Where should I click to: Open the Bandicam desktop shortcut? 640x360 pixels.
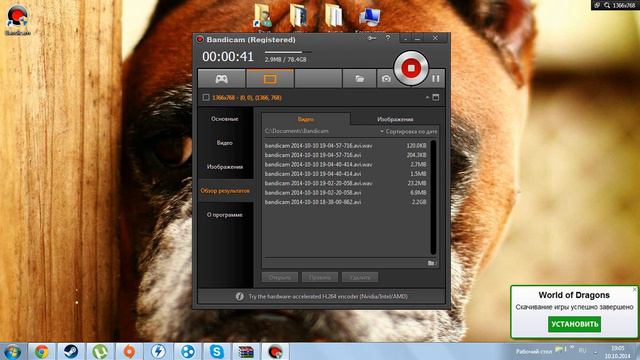(x=18, y=20)
